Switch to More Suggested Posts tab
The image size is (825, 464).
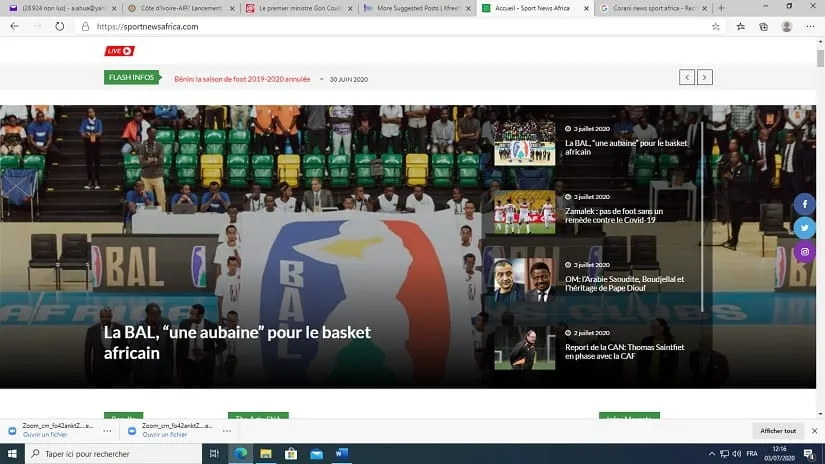tap(417, 8)
